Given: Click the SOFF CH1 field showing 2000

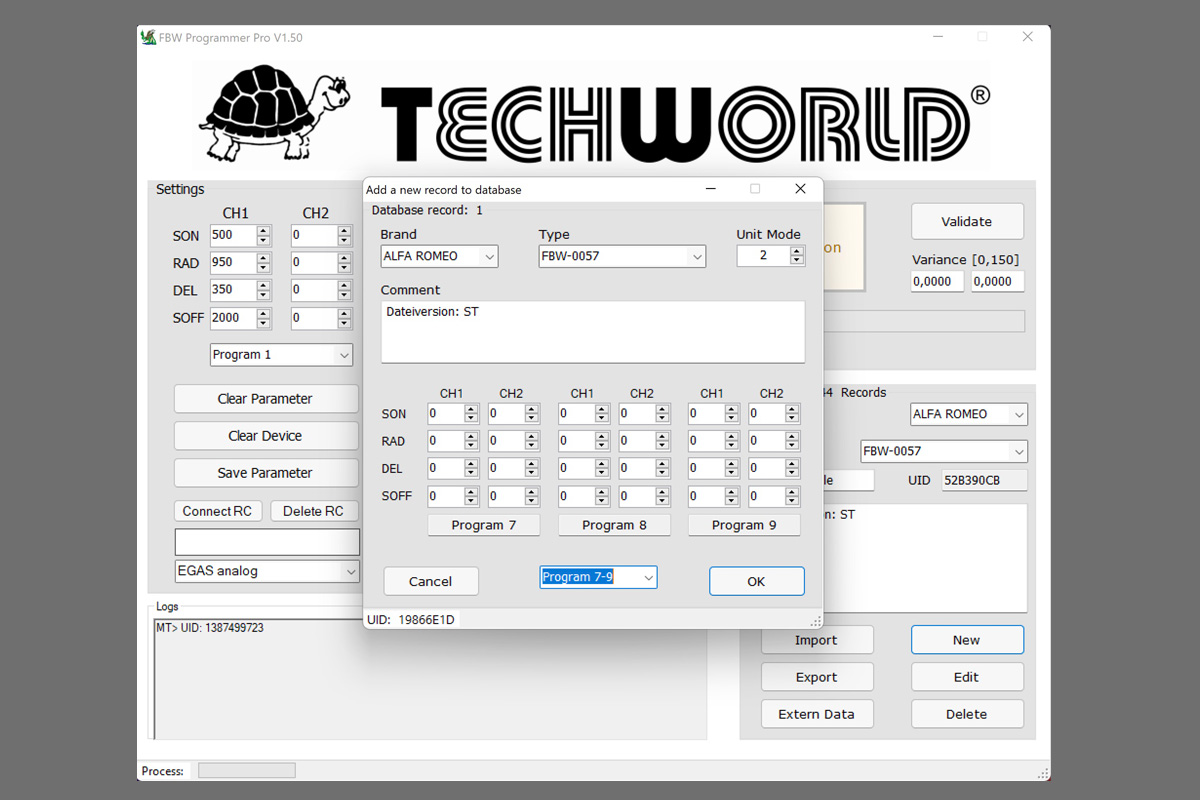Looking at the screenshot, I should pos(233,318).
